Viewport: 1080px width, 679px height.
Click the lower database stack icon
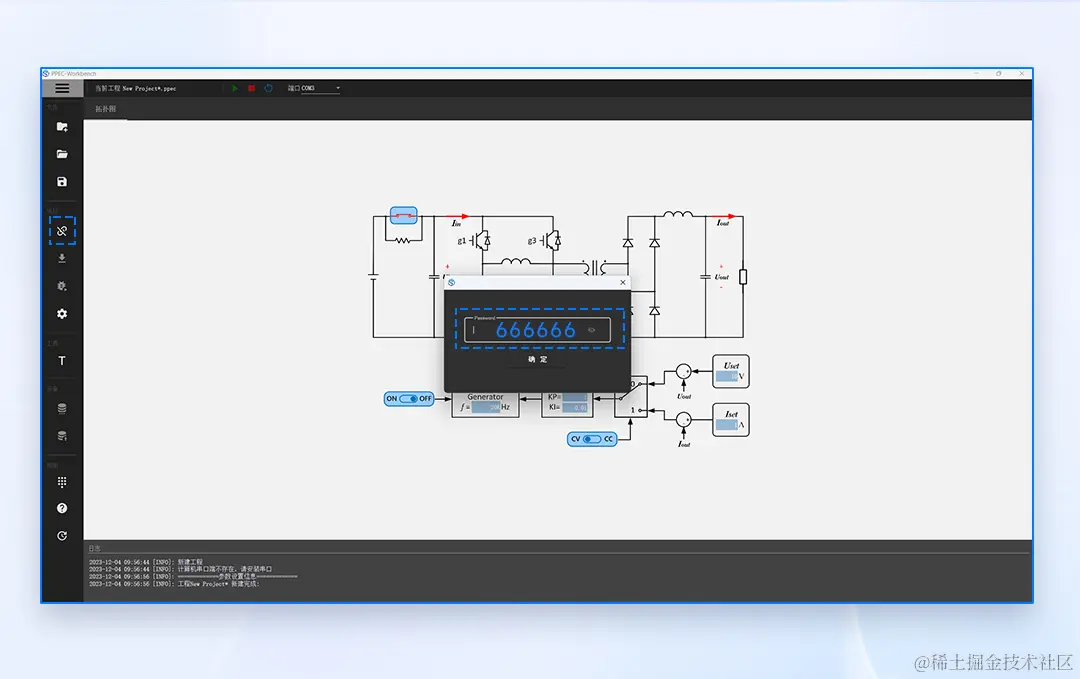point(62,436)
